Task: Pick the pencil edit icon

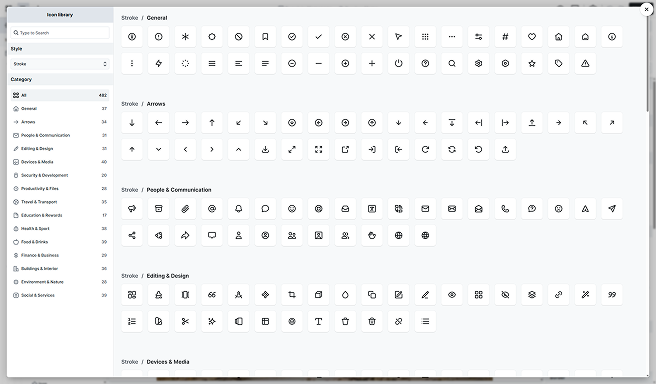Action: (425, 295)
